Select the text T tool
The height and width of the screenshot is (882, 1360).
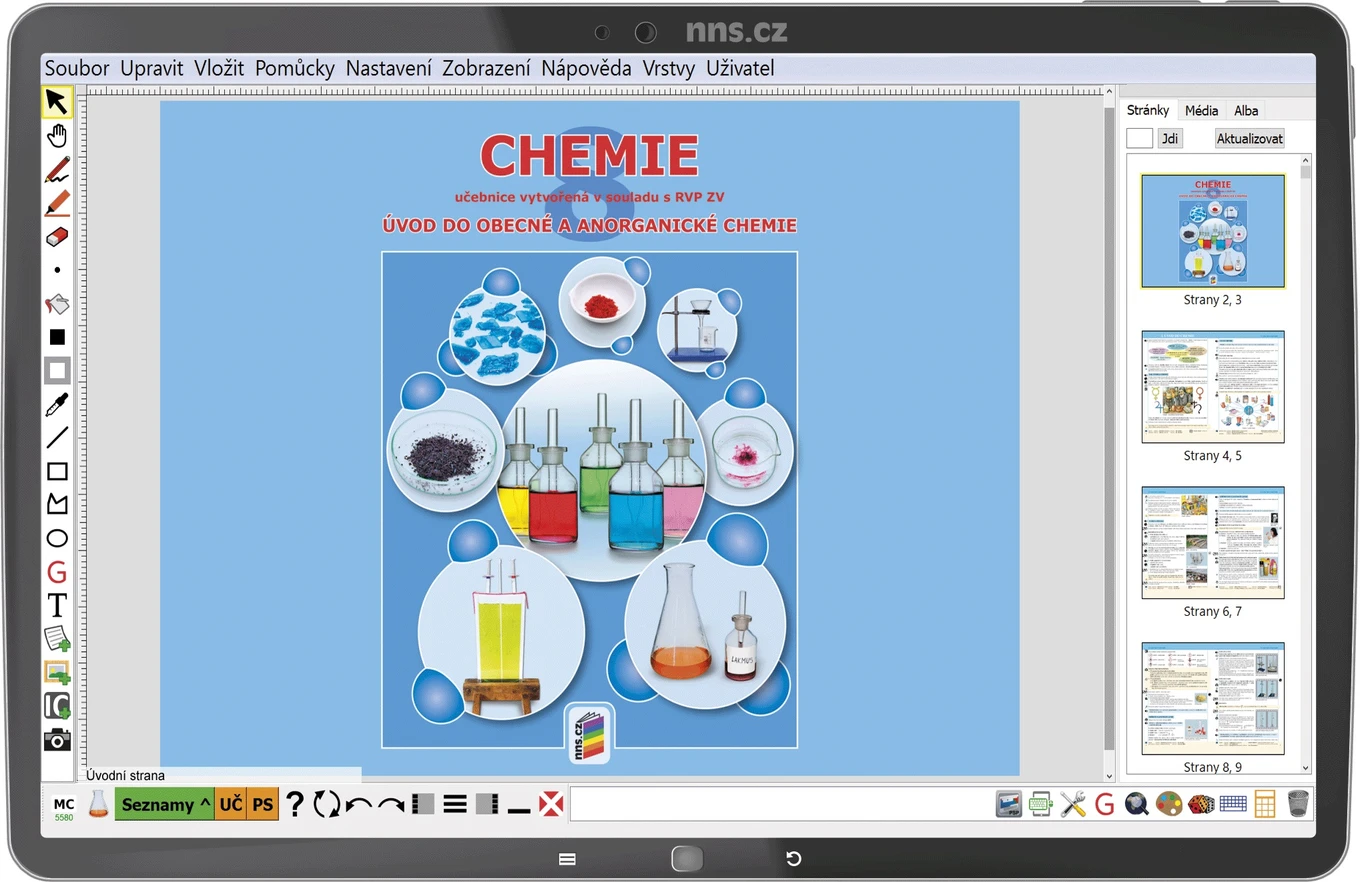(57, 605)
